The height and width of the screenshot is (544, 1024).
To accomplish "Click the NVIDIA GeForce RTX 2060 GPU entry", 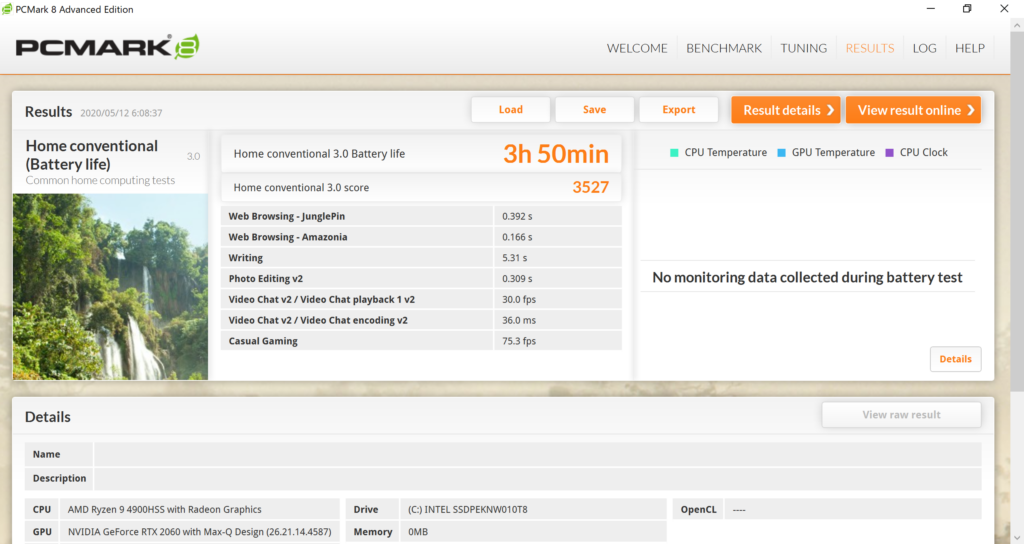I will (x=199, y=532).
